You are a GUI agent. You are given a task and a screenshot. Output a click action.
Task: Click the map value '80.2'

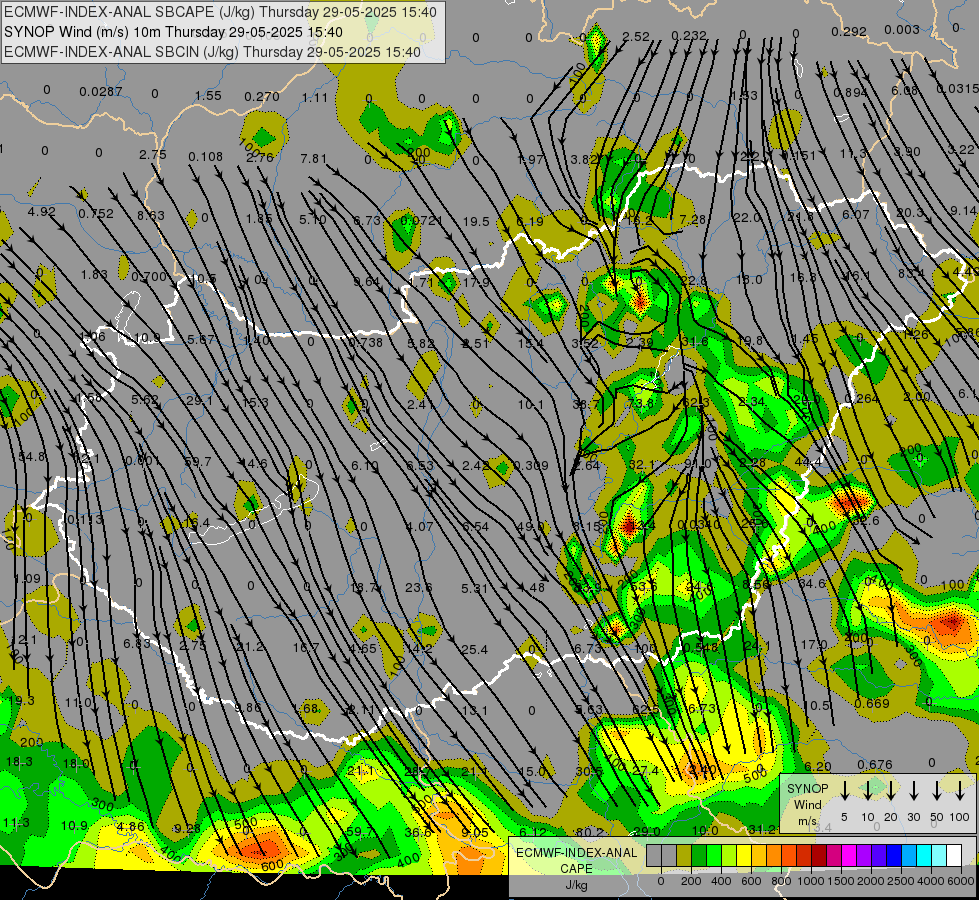589,832
